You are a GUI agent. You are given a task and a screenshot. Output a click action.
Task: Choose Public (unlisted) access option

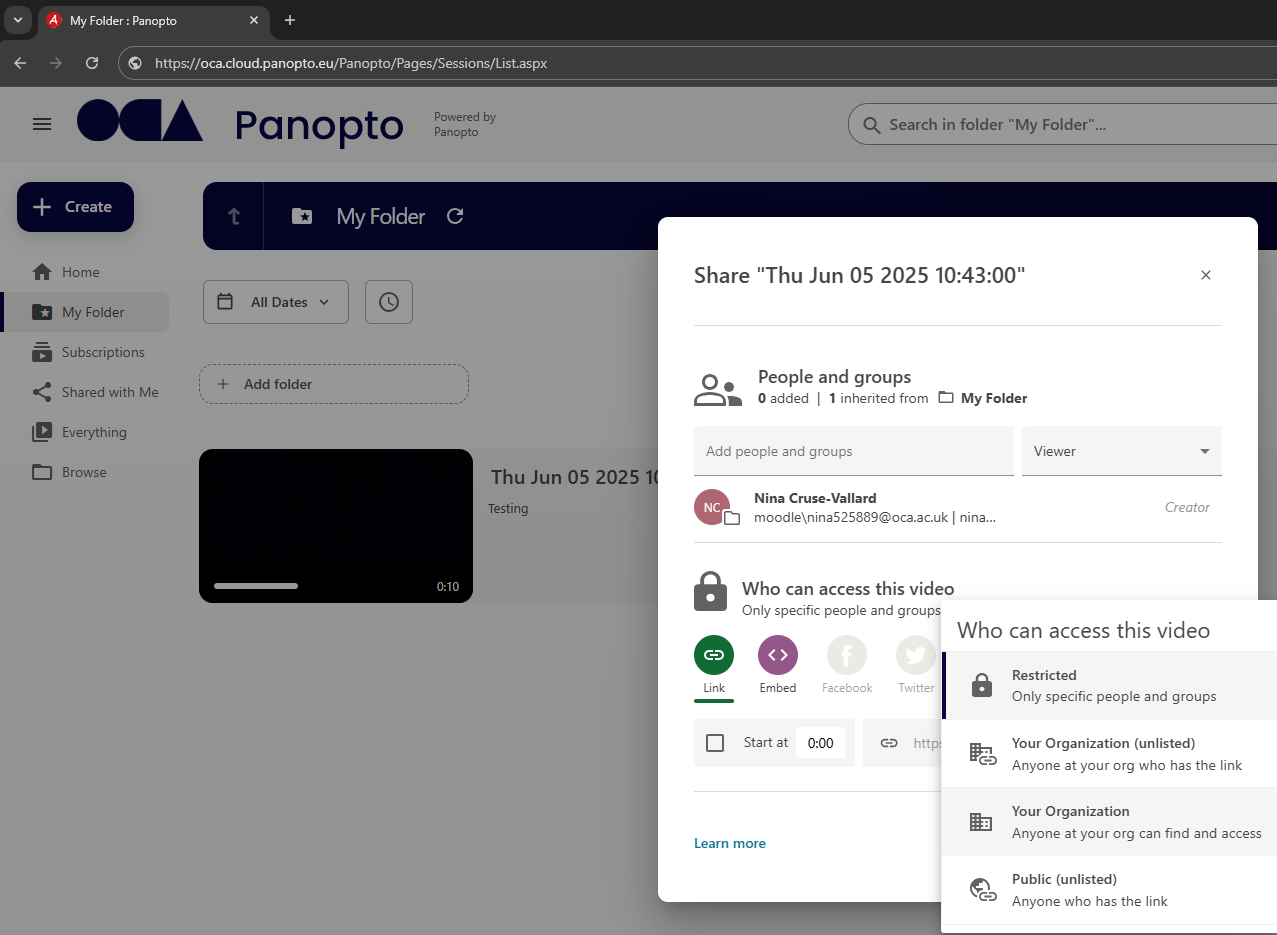click(1109, 890)
